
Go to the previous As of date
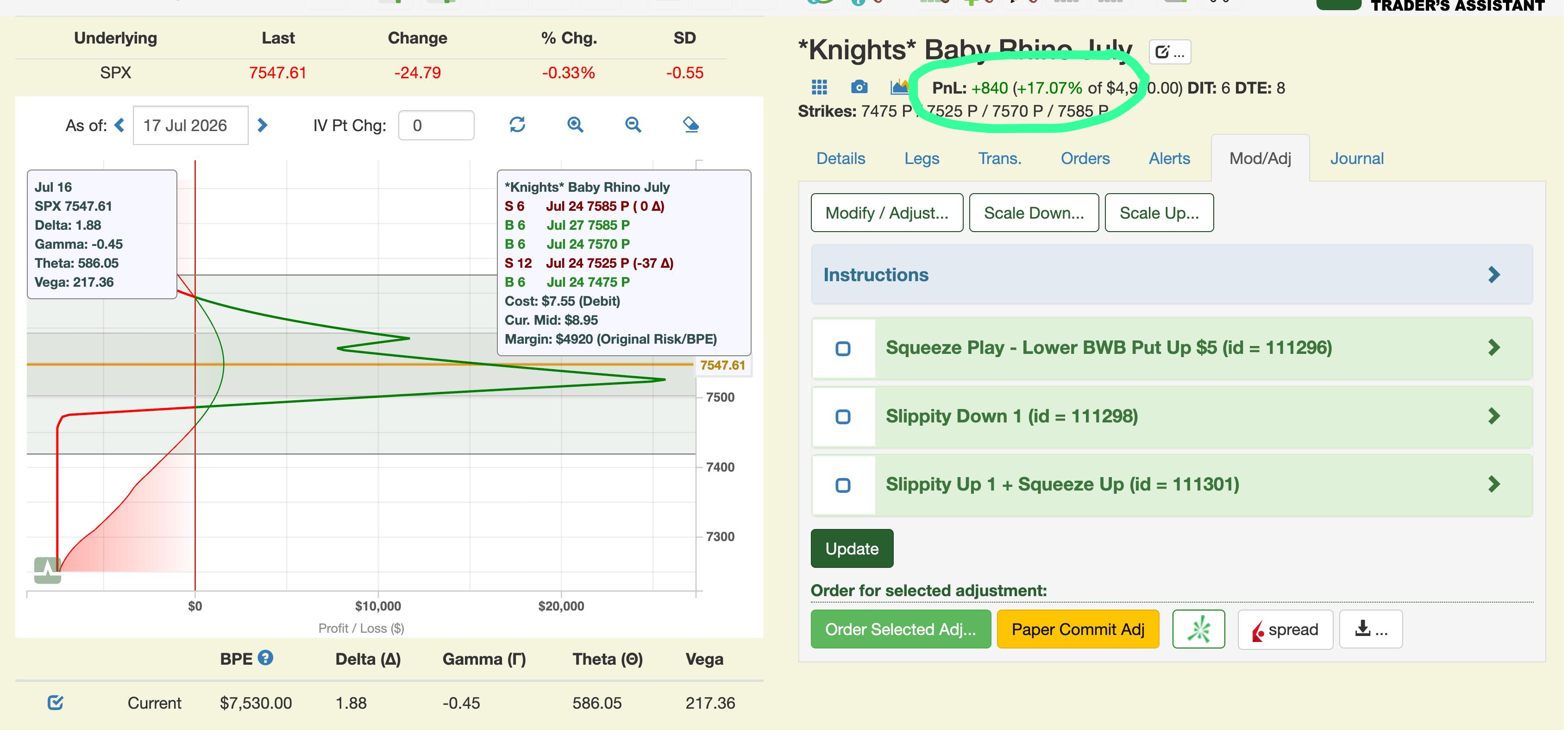point(119,126)
